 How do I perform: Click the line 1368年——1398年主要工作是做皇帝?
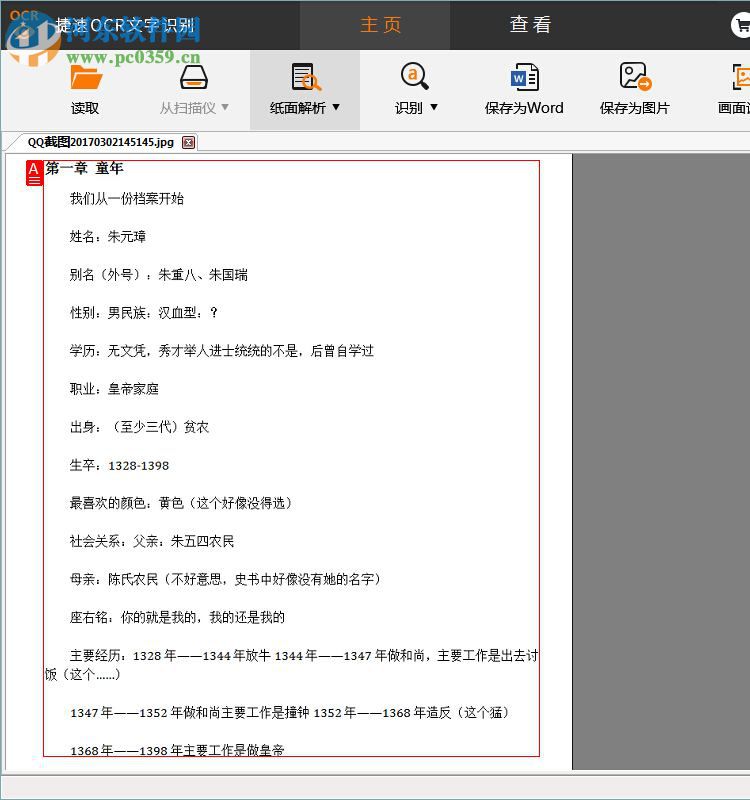click(x=177, y=750)
